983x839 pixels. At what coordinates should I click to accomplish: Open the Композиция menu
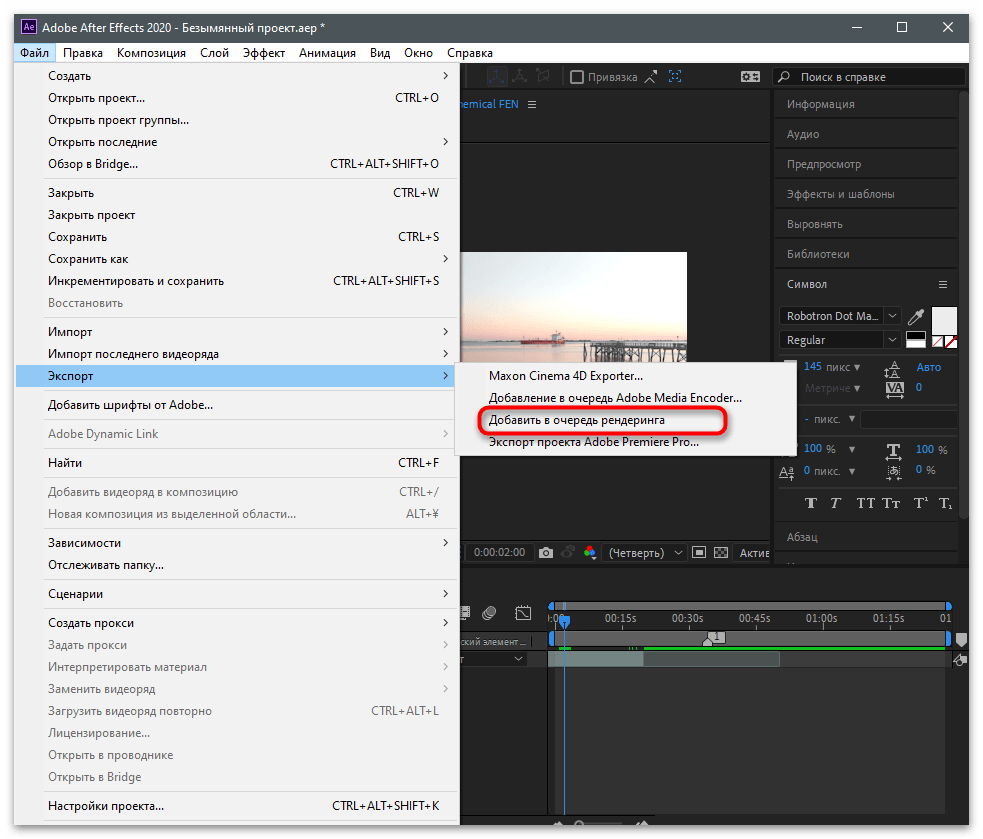pyautogui.click(x=151, y=53)
